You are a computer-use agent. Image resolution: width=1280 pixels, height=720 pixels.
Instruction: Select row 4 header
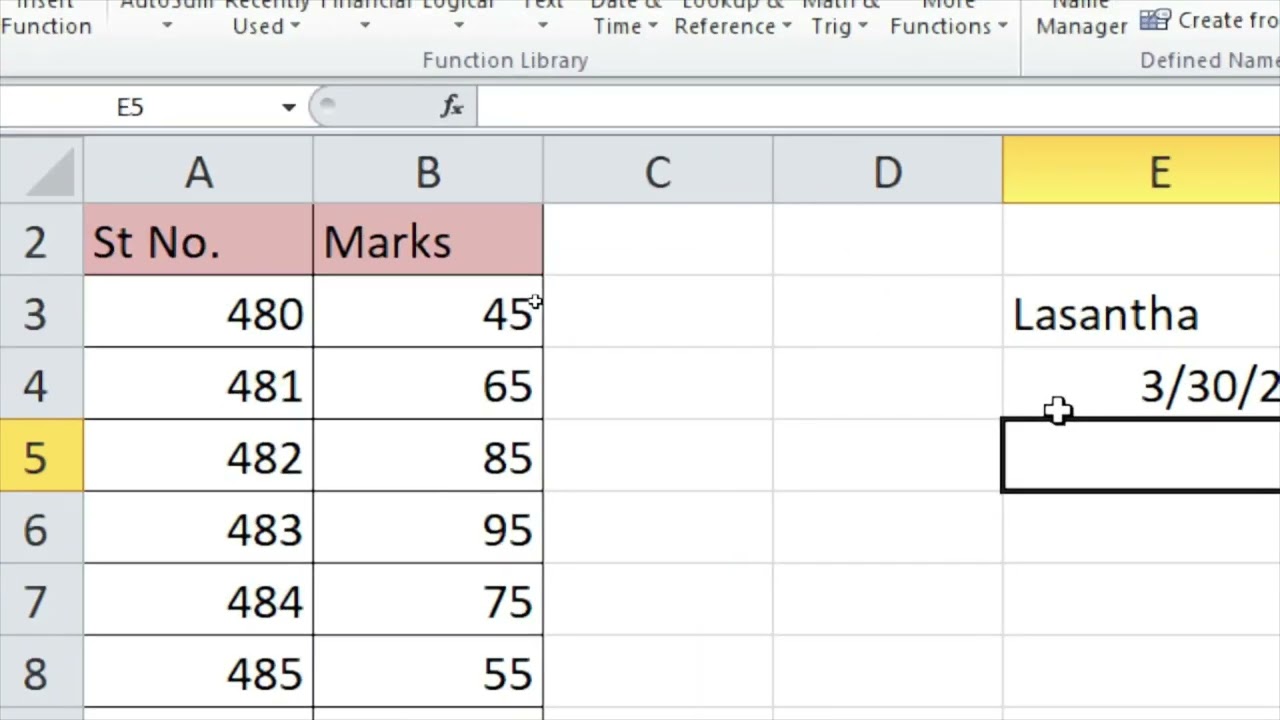(x=42, y=384)
